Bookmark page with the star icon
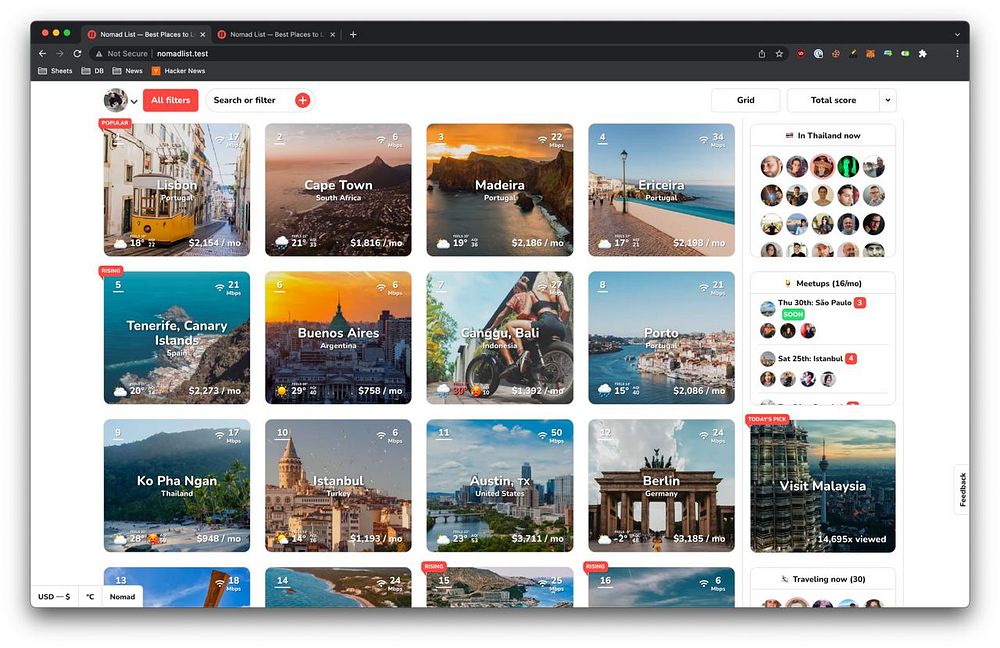The width and height of the screenshot is (1000, 648). [x=779, y=54]
